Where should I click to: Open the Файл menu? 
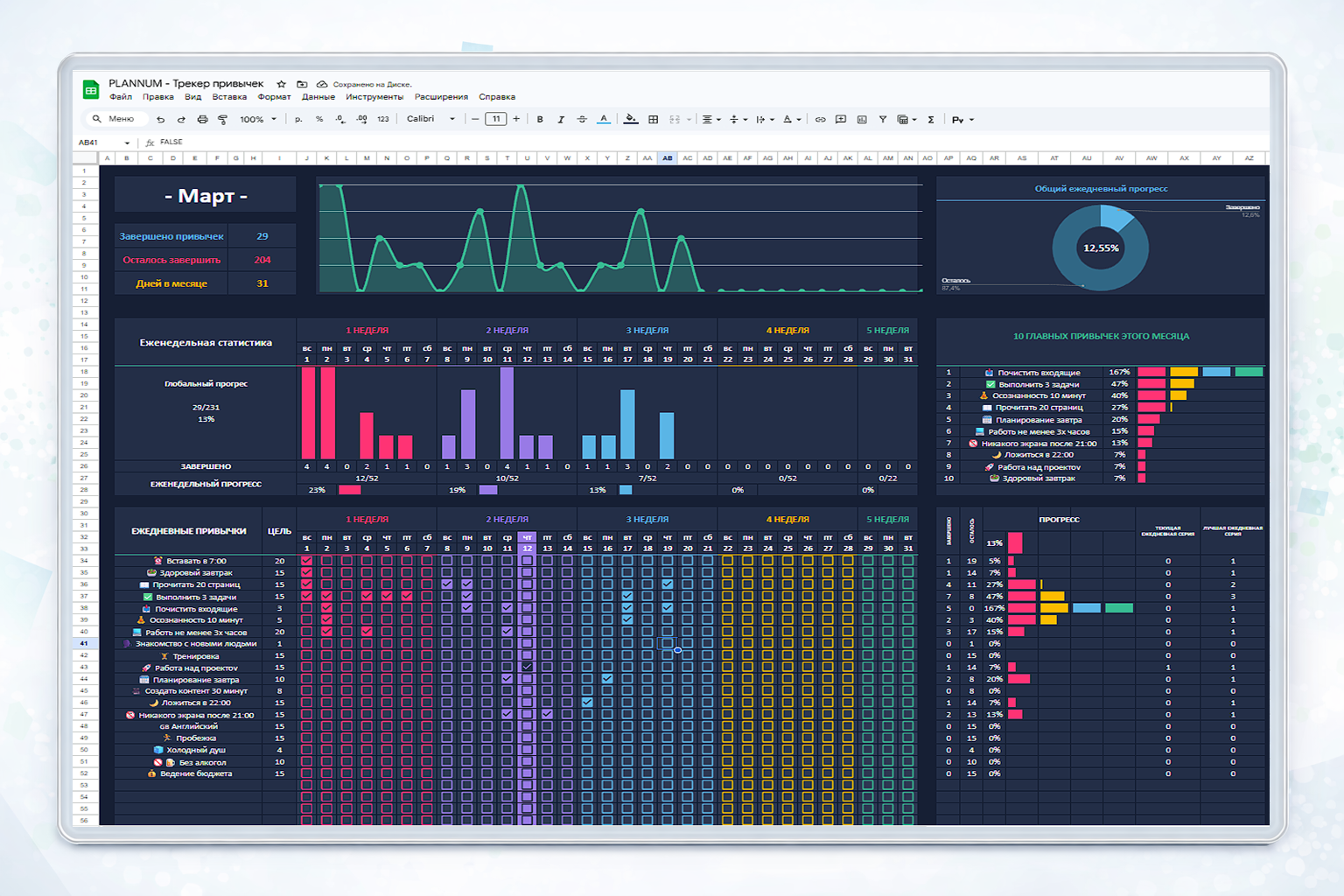pyautogui.click(x=121, y=97)
